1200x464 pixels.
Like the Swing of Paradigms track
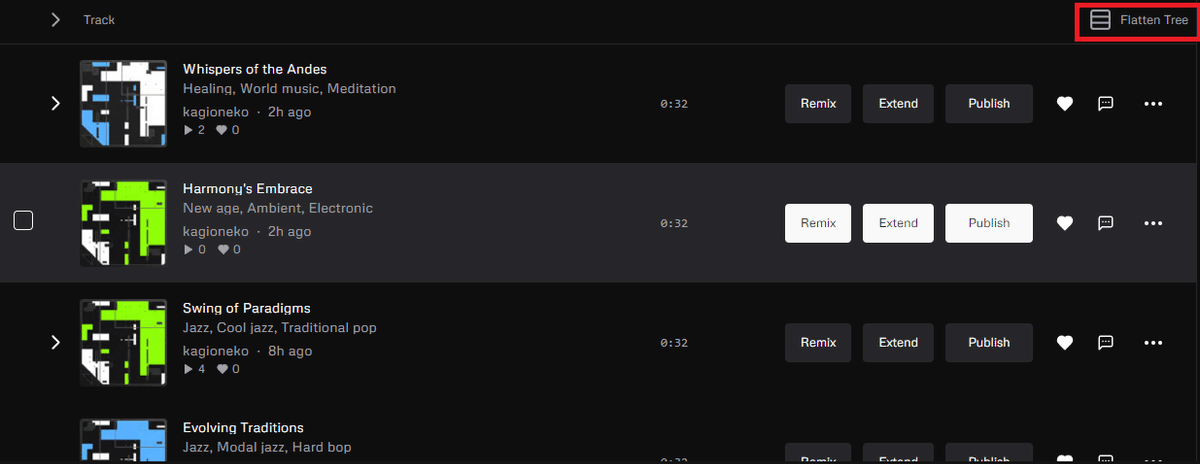click(x=1065, y=343)
